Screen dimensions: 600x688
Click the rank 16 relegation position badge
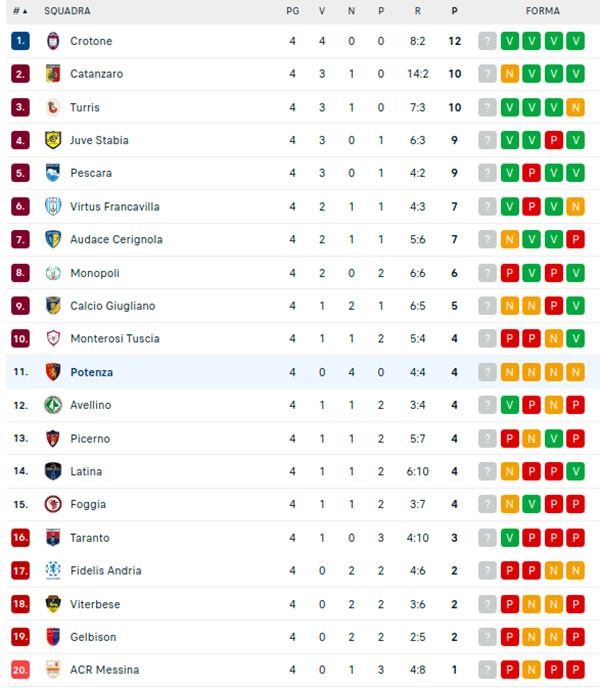(21, 538)
